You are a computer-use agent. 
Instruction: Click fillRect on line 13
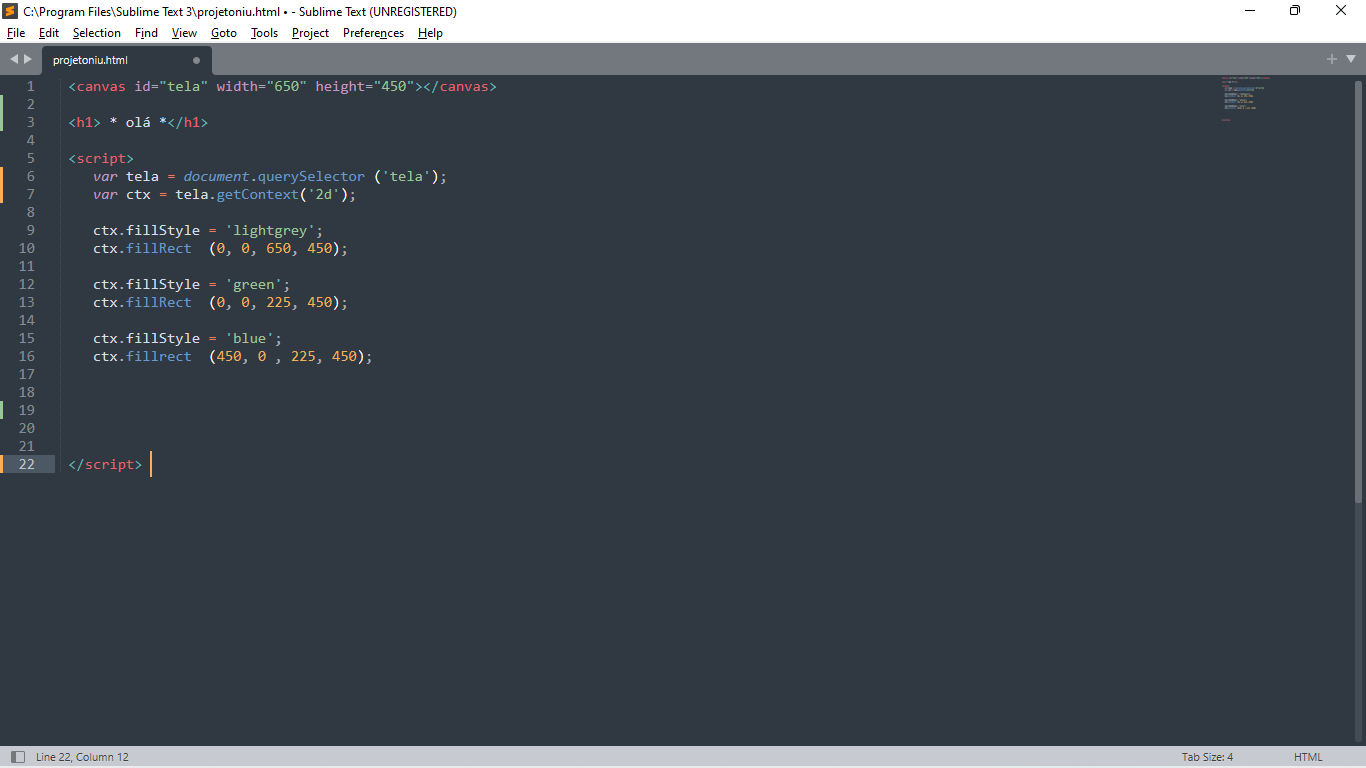[159, 302]
